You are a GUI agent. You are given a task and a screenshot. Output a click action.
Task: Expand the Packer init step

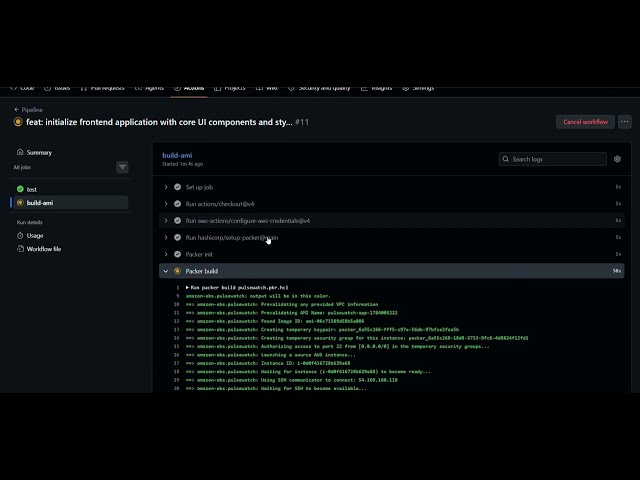(x=391, y=254)
